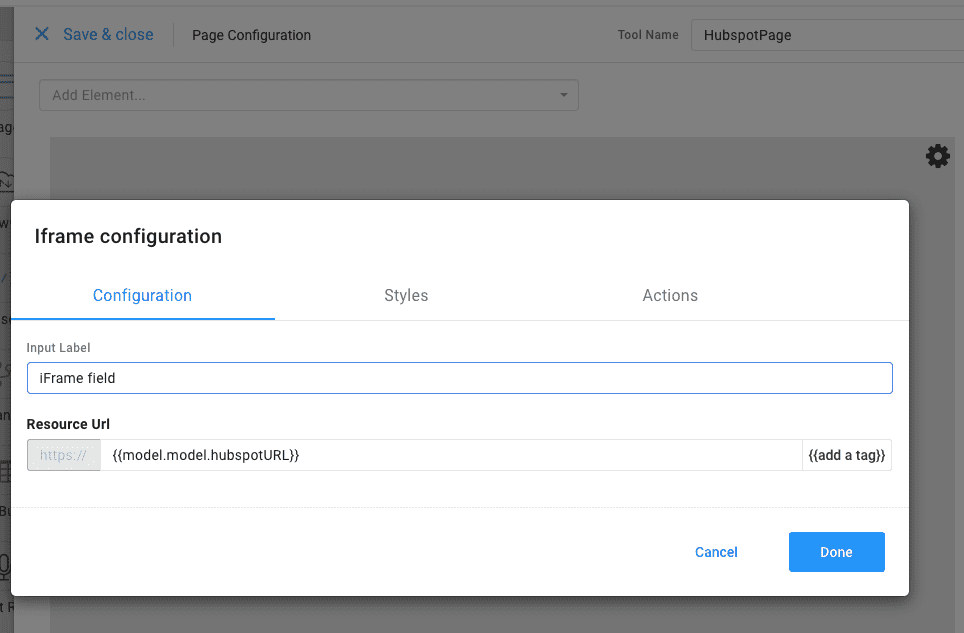The image size is (964, 633).
Task: Click the https:// protocol prefix
Action: click(x=64, y=455)
